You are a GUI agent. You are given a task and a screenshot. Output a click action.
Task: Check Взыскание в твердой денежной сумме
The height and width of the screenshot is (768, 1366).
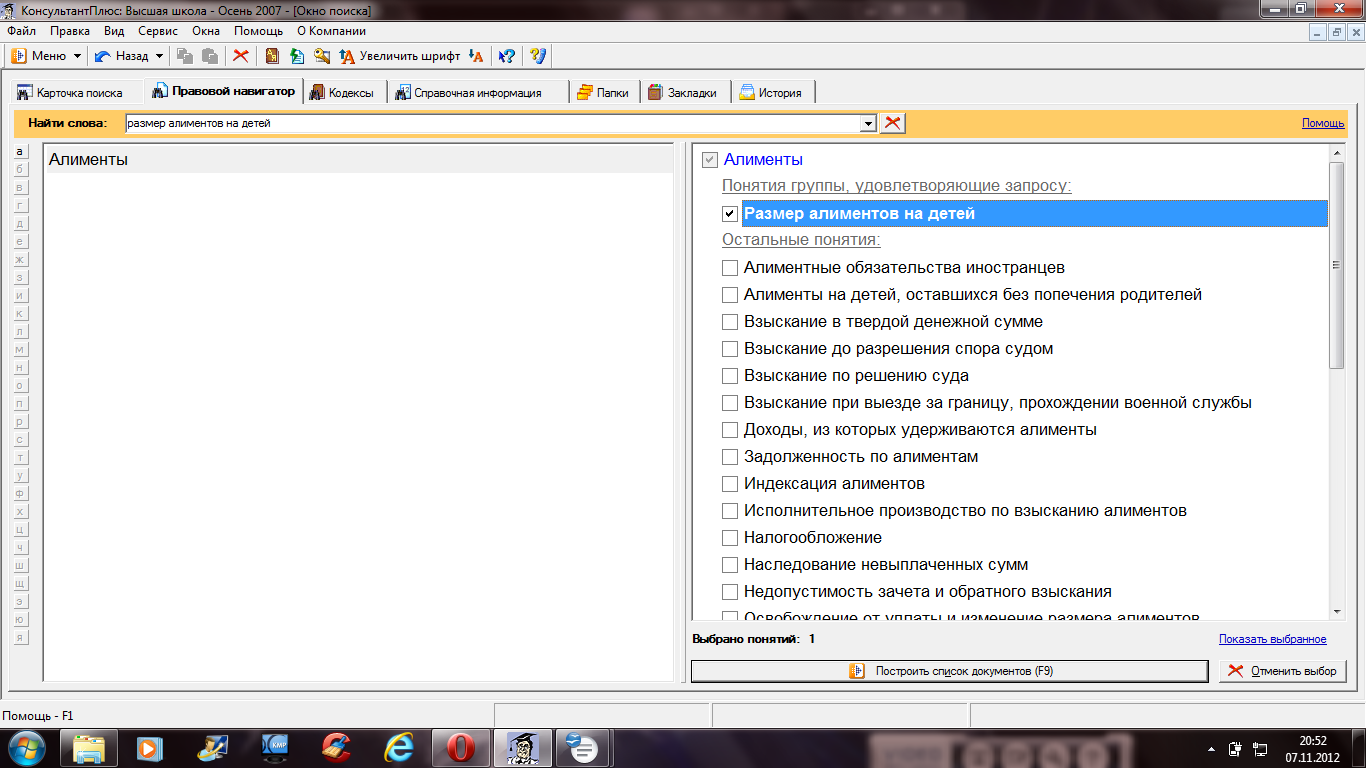click(x=730, y=322)
